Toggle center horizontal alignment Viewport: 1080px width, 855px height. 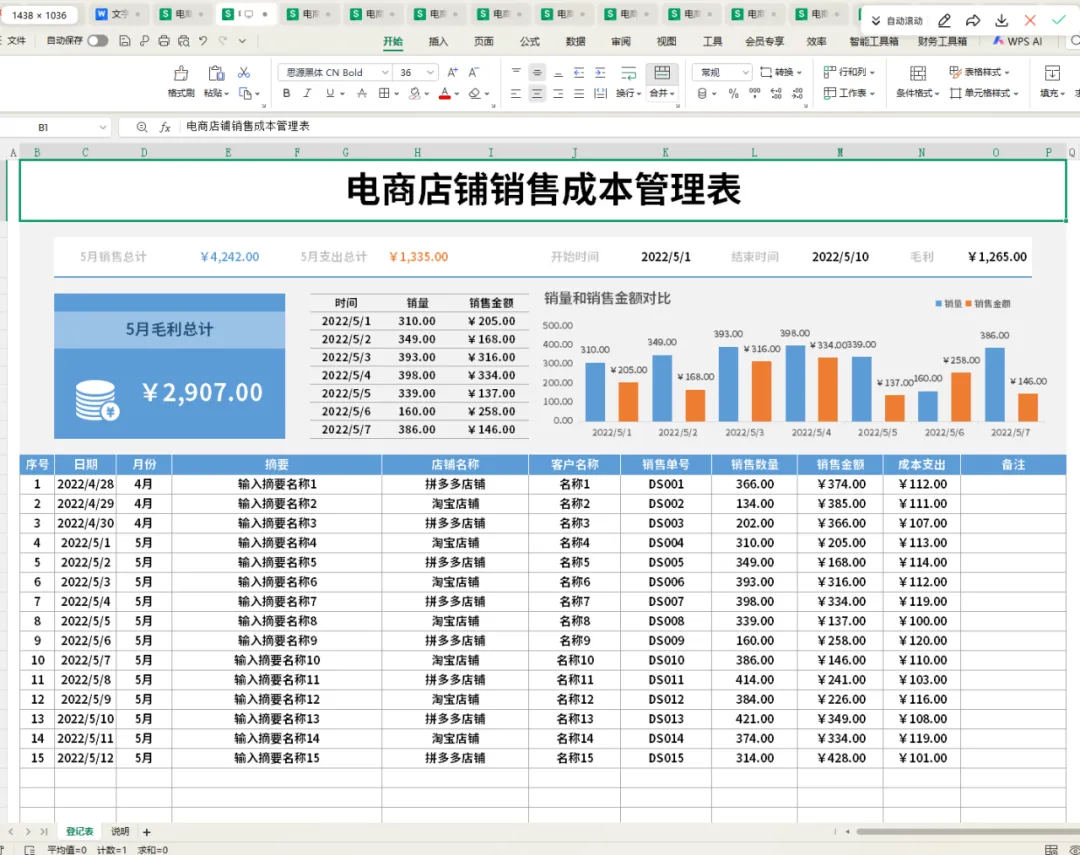tap(537, 93)
